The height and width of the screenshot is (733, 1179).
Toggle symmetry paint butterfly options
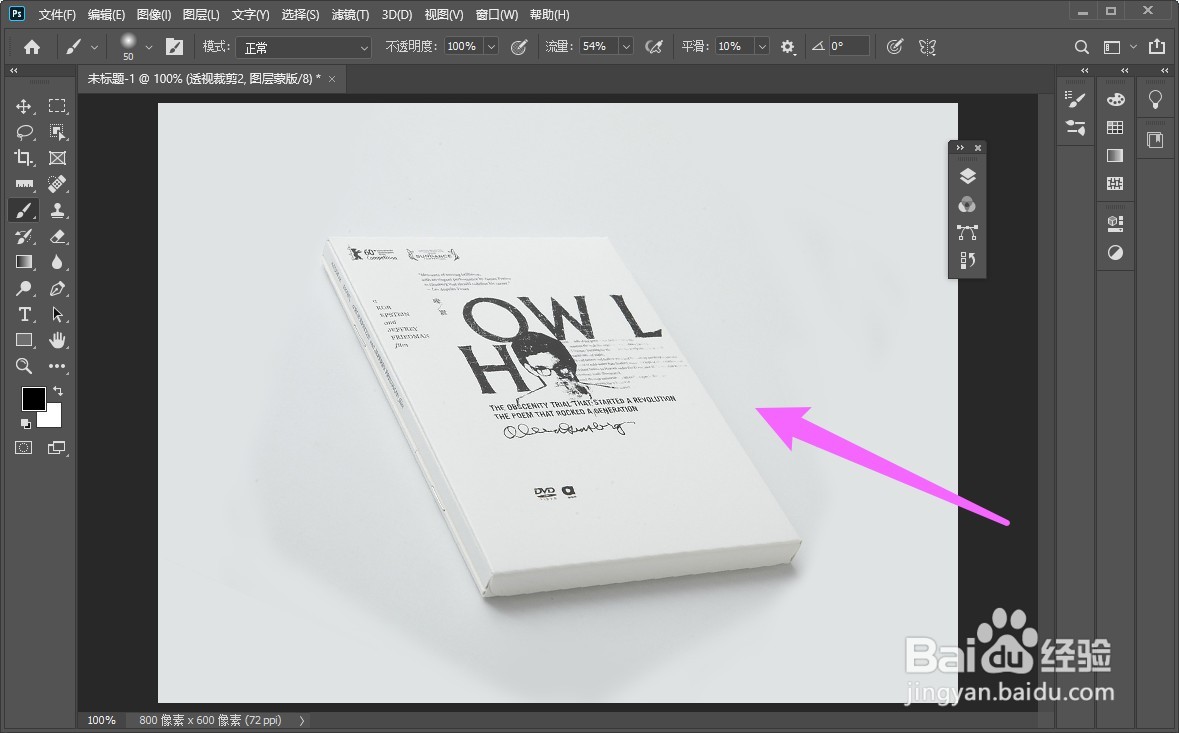click(928, 47)
